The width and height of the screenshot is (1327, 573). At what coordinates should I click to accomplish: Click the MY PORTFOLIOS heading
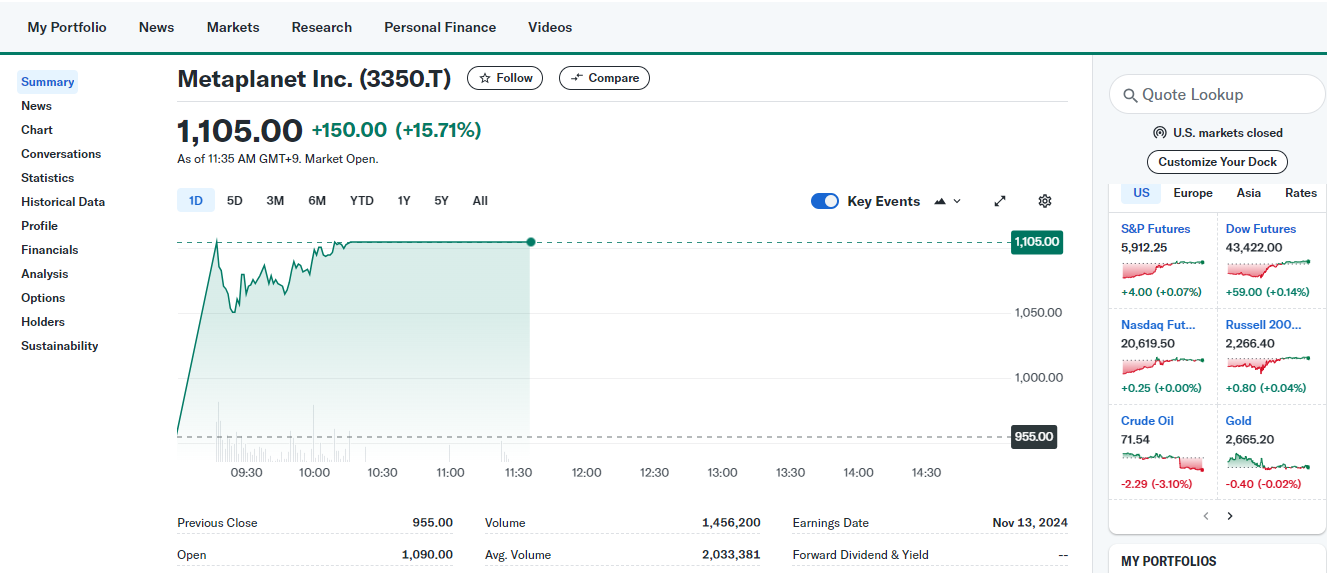1169,562
